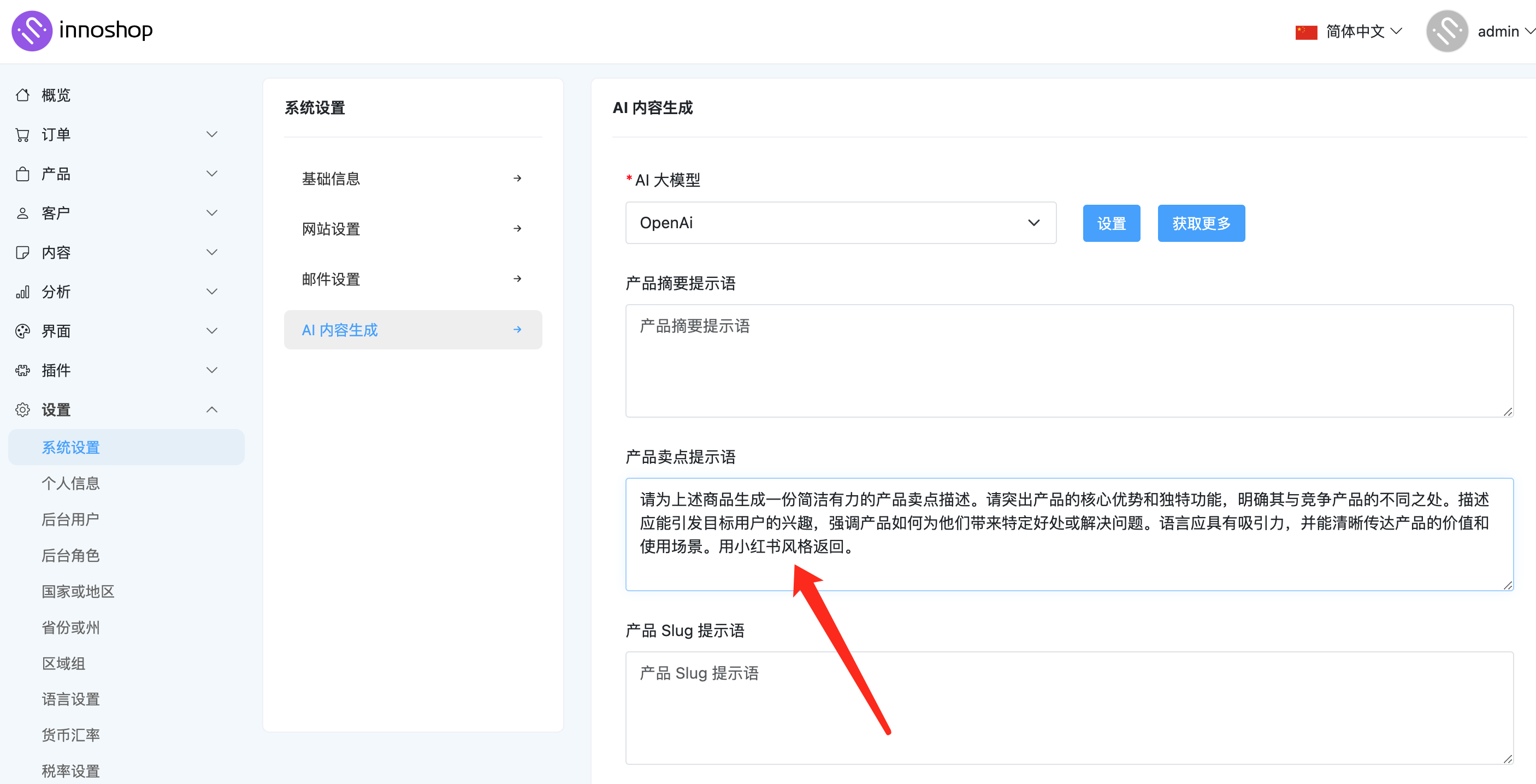The image size is (1536, 784).
Task: Expand the 内容 menu chevron
Action: (x=212, y=252)
